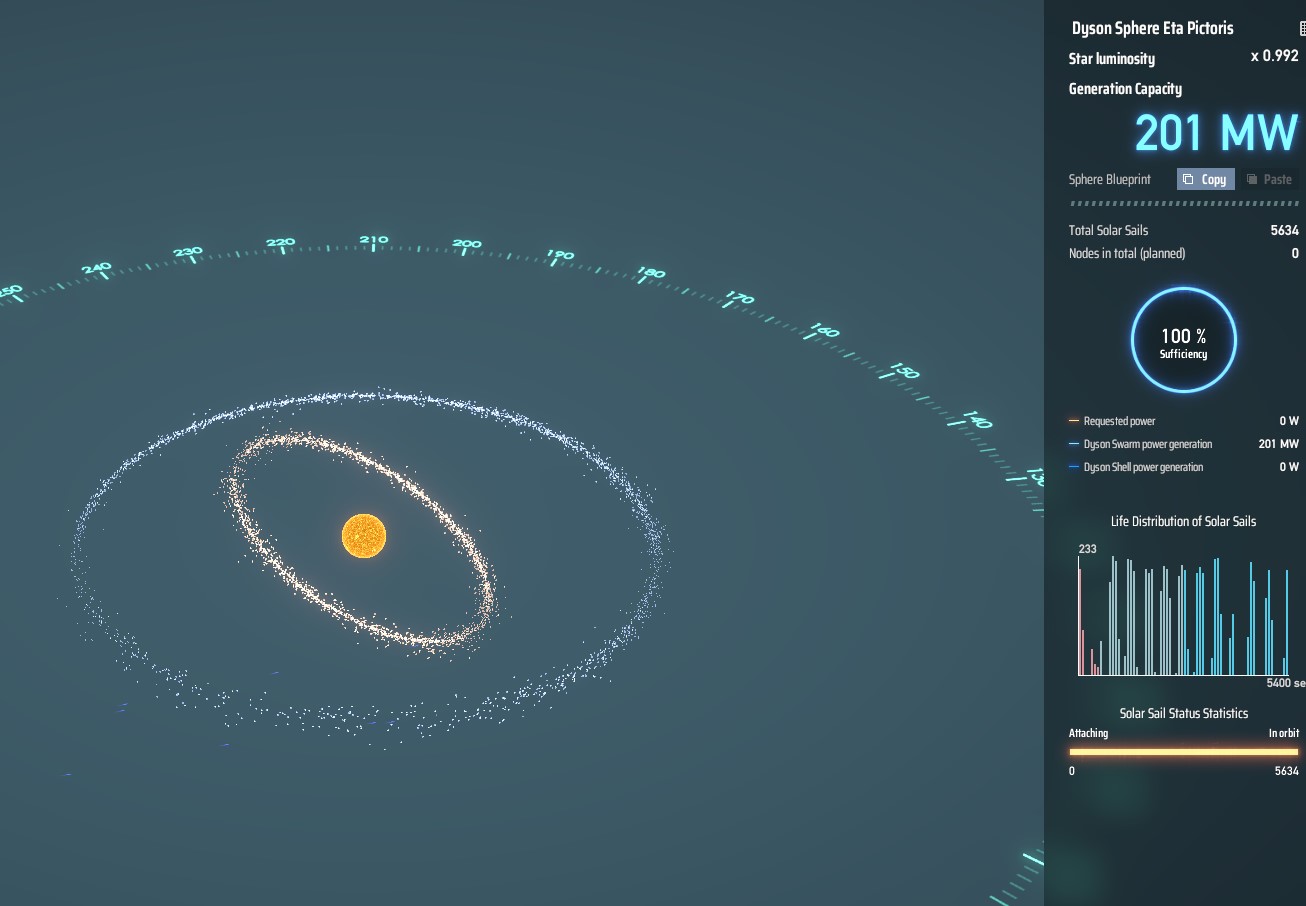The image size is (1306, 906).
Task: Click the 'Sphere Blueprint' label
Action: [x=1110, y=180]
